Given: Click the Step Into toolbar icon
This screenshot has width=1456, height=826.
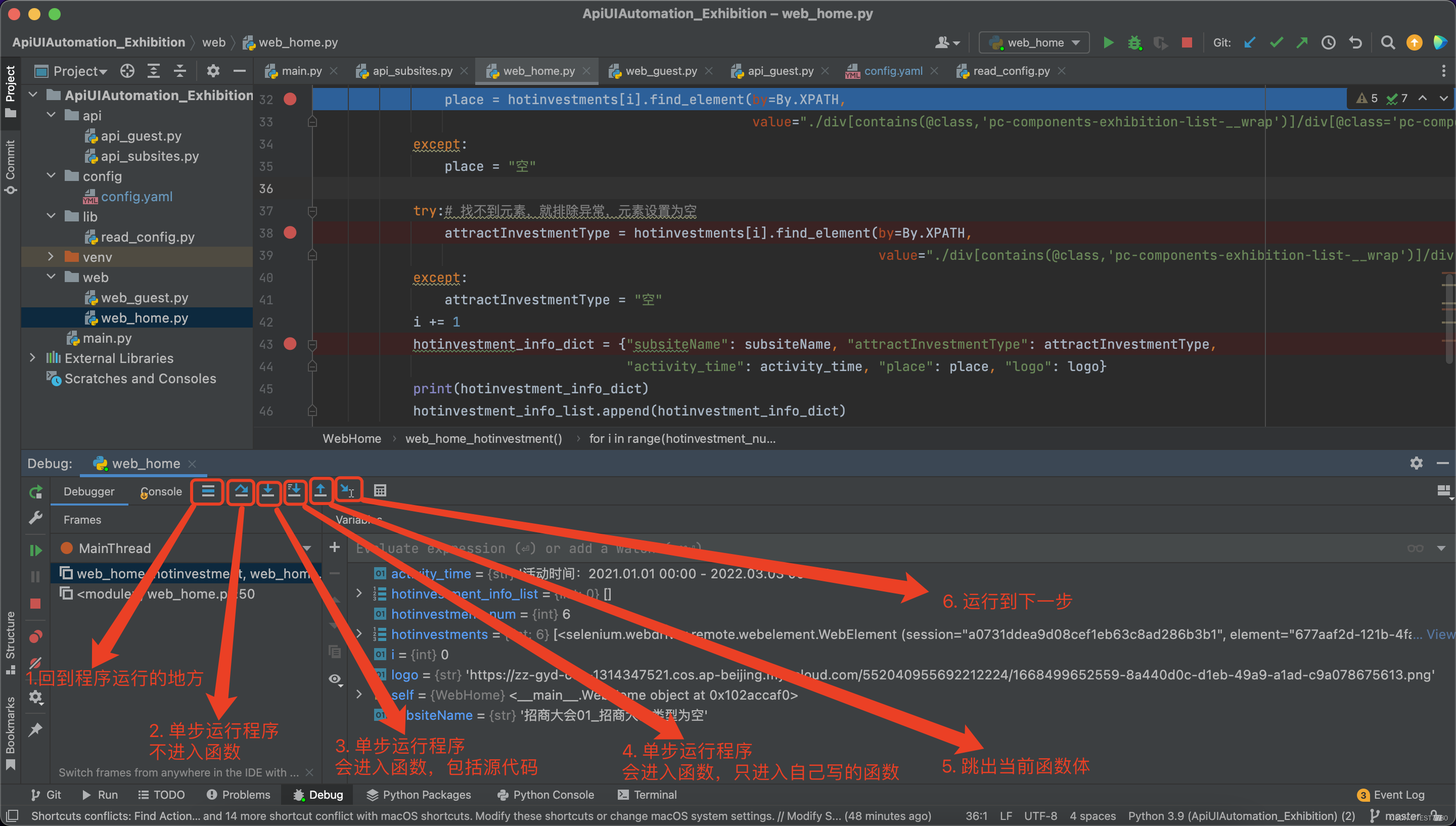Looking at the screenshot, I should coord(269,491).
